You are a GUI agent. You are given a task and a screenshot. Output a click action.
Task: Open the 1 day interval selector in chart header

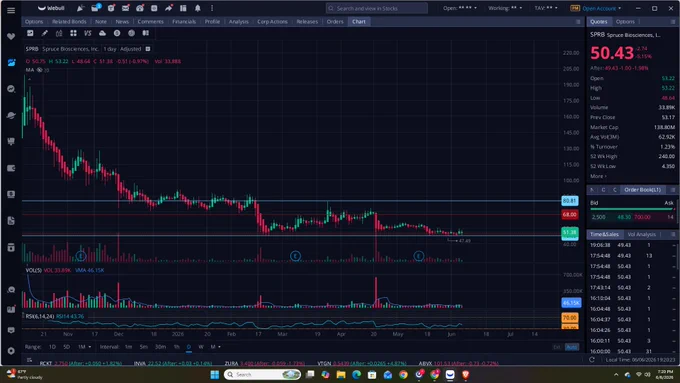110,49
